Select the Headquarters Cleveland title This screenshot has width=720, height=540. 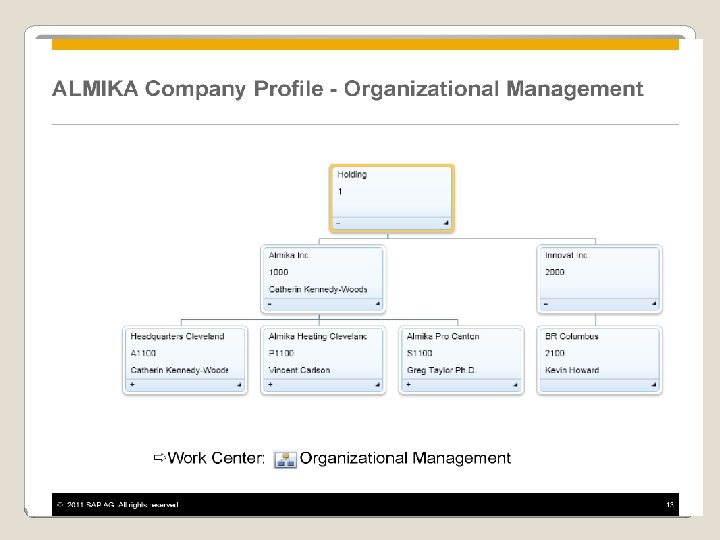(x=177, y=336)
